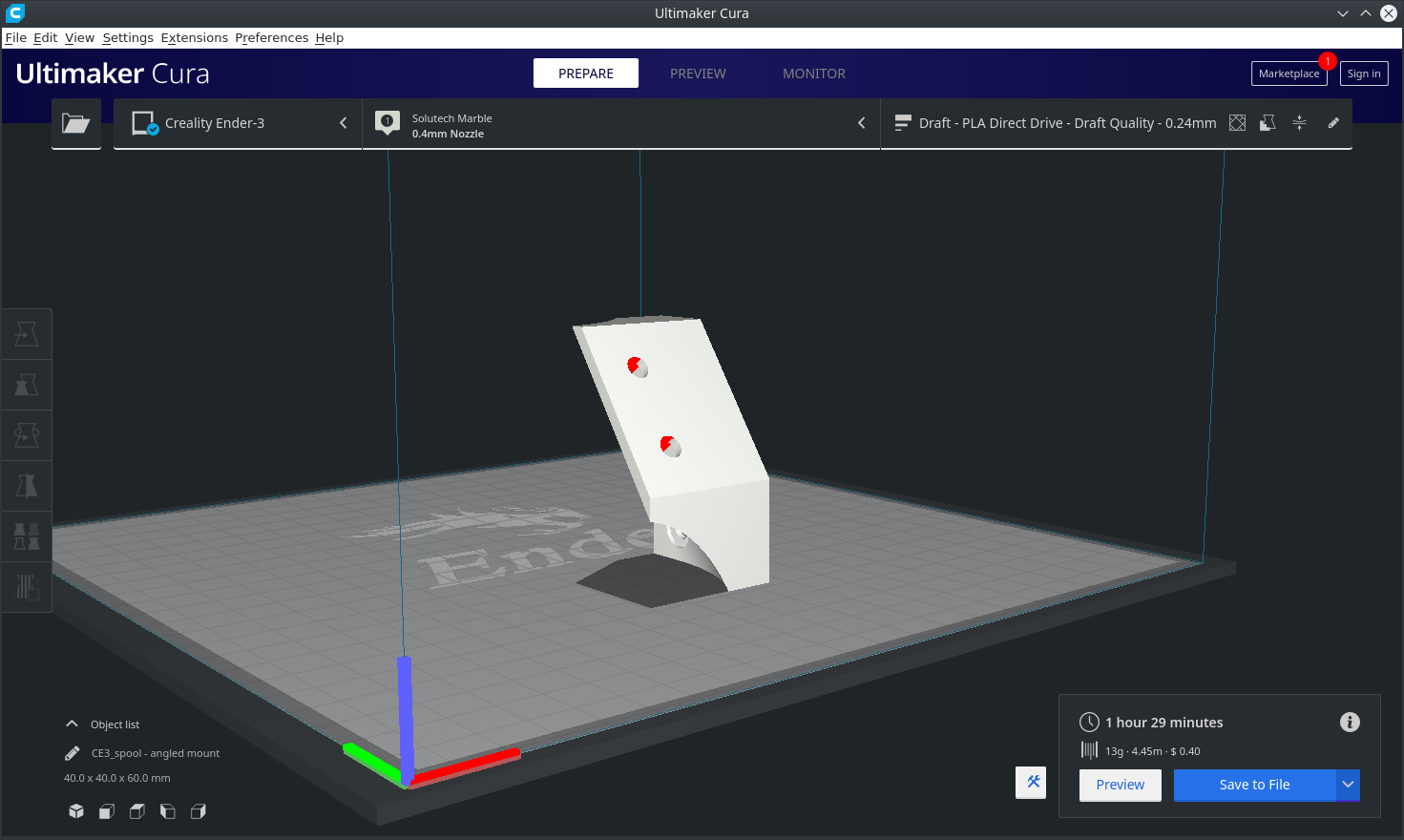The width and height of the screenshot is (1404, 840).
Task: Click the CE3_spool - angled mount object name
Action: [x=156, y=753]
